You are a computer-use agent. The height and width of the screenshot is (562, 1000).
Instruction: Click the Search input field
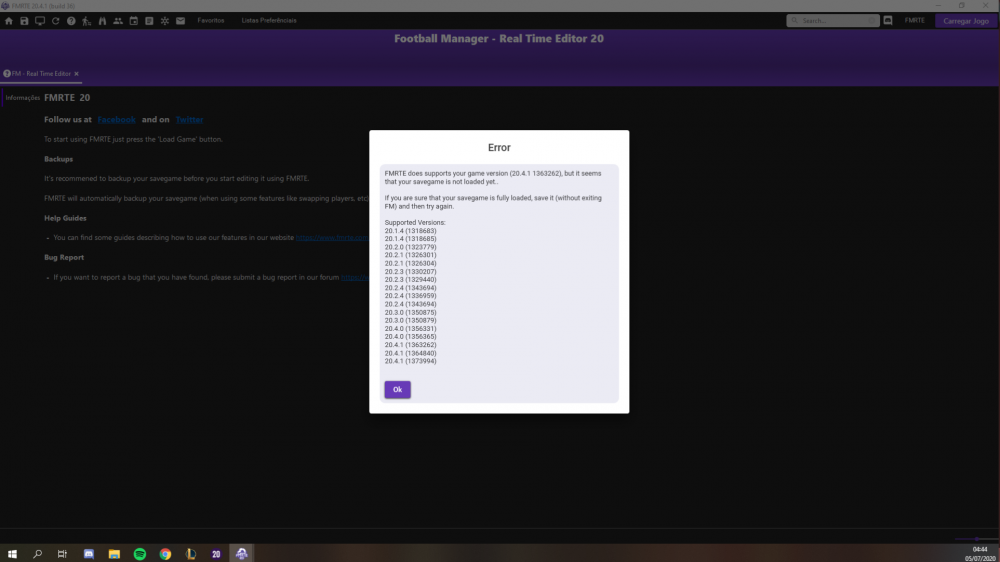(x=833, y=20)
